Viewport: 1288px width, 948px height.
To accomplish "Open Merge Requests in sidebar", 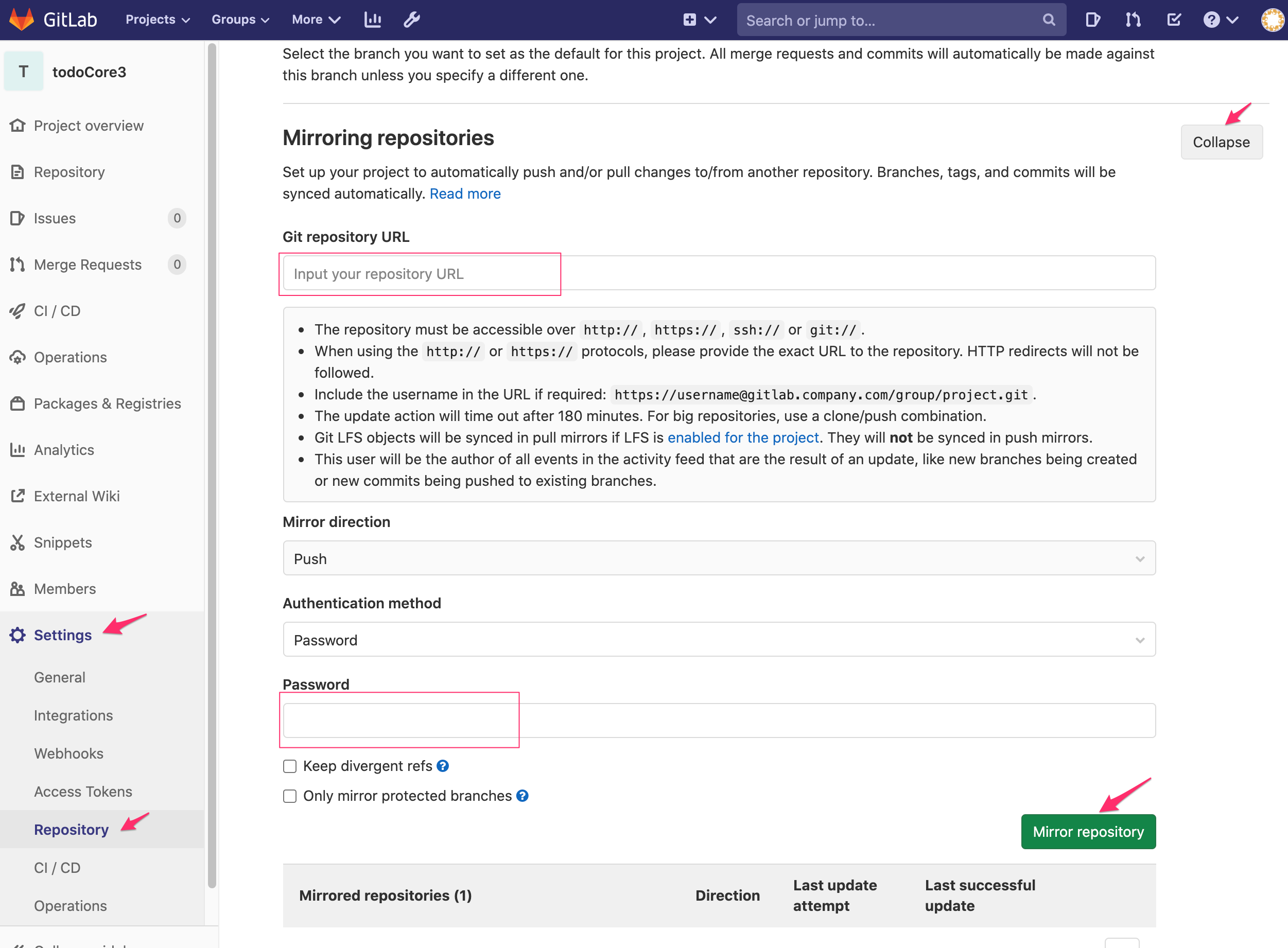I will [x=87, y=265].
